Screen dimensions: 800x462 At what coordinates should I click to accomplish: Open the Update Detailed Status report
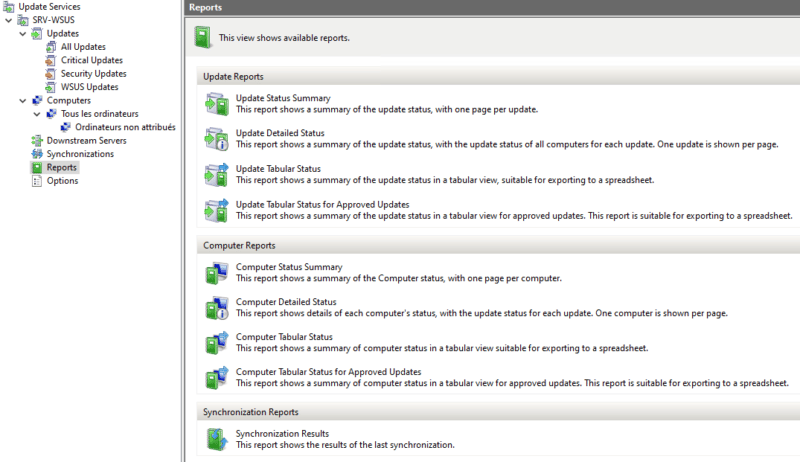280,133
